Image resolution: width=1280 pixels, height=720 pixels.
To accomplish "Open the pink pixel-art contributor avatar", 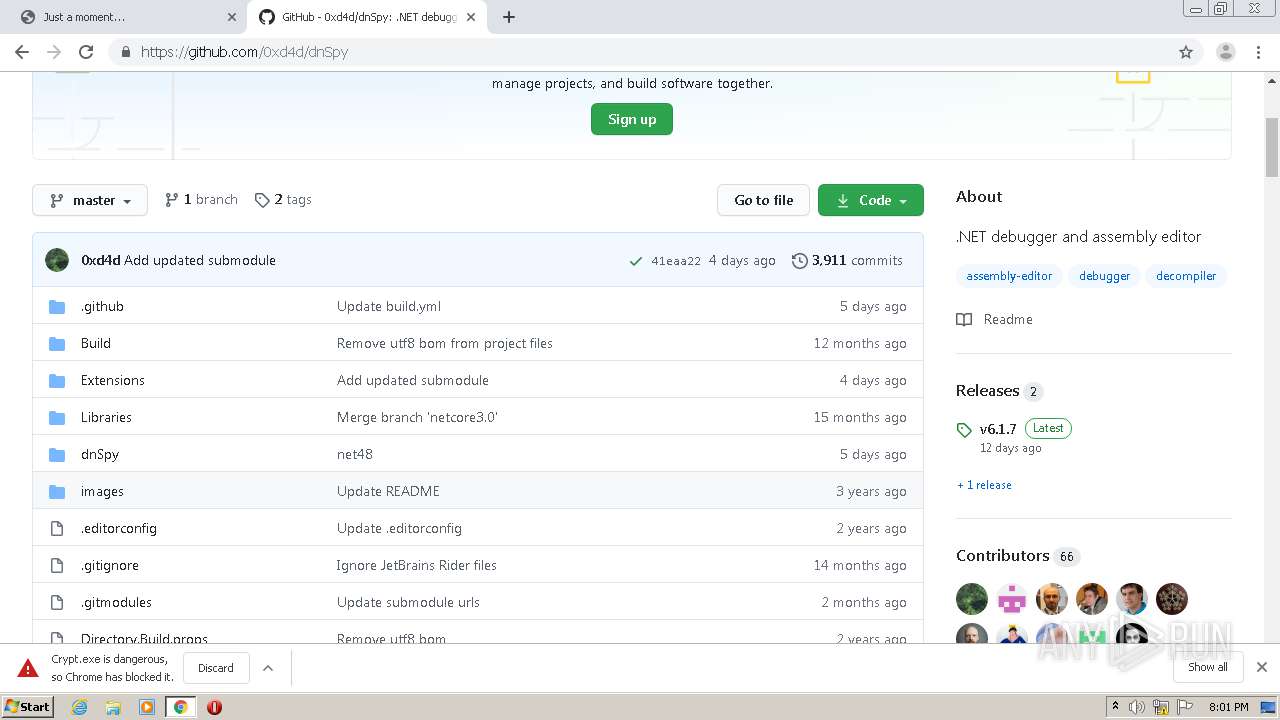I will click(x=1012, y=599).
